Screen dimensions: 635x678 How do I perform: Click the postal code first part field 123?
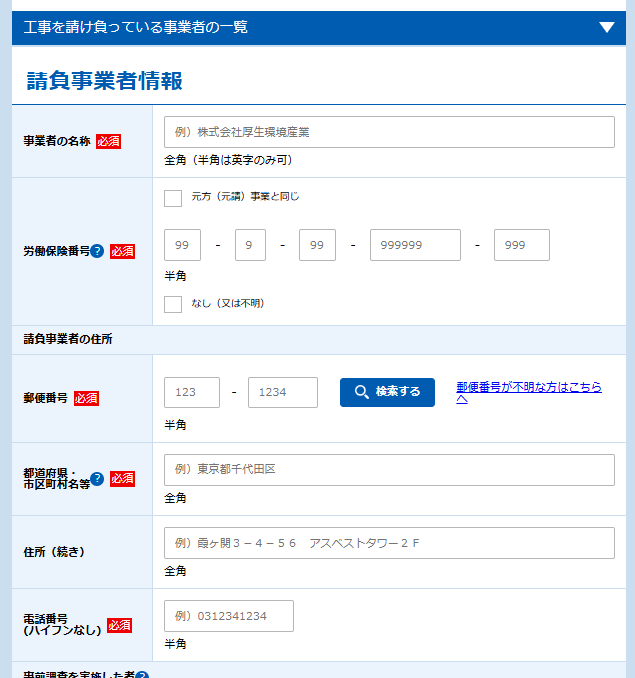pos(191,392)
